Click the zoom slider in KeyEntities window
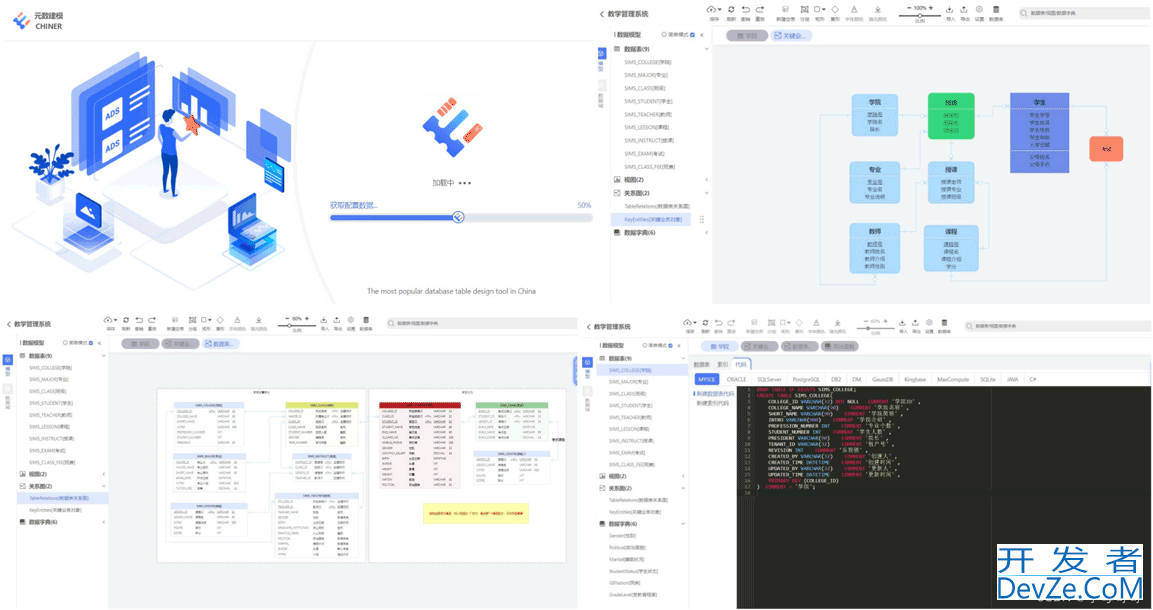Viewport: 1153px width, 610px height. [x=919, y=15]
